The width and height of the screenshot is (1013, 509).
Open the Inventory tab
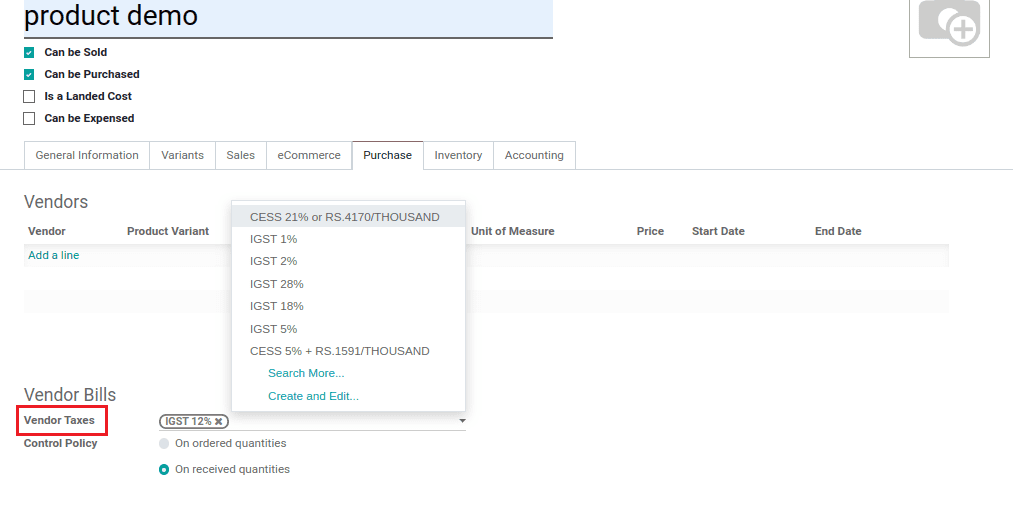click(458, 155)
